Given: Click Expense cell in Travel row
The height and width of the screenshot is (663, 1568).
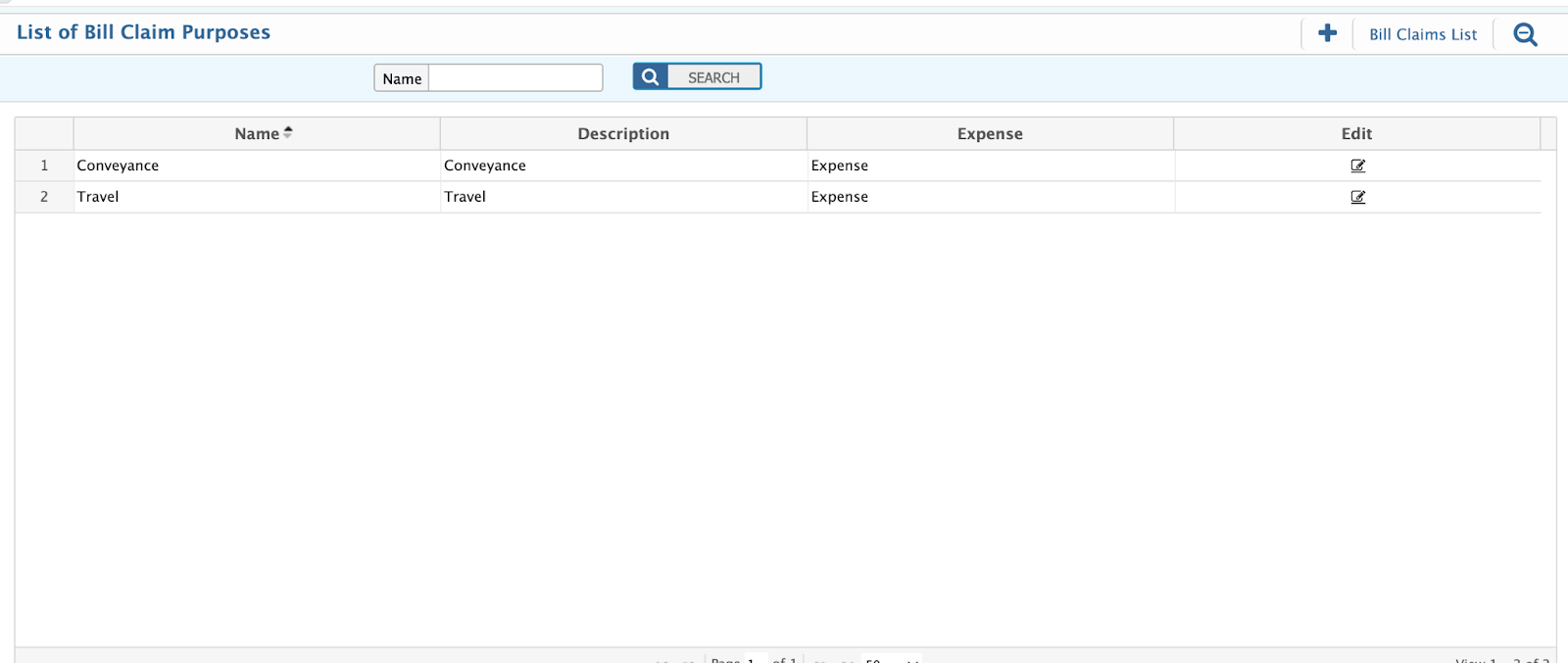Looking at the screenshot, I should pos(840,197).
